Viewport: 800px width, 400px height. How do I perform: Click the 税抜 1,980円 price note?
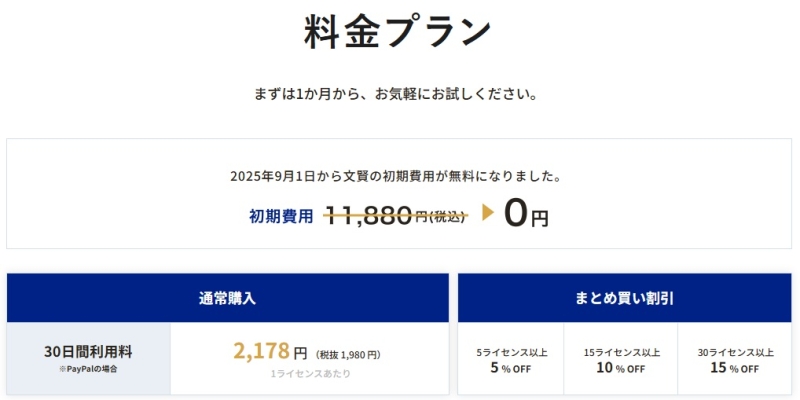click(x=348, y=354)
